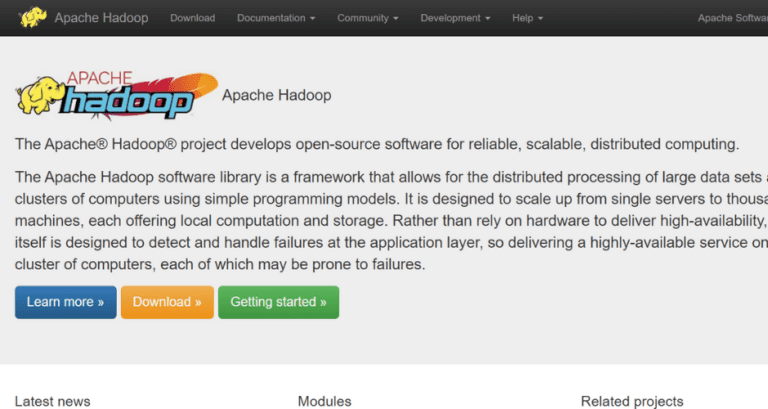Click the sentence about reliable, scalable computing
Viewport: 768px width, 409px height.
[x=377, y=143]
